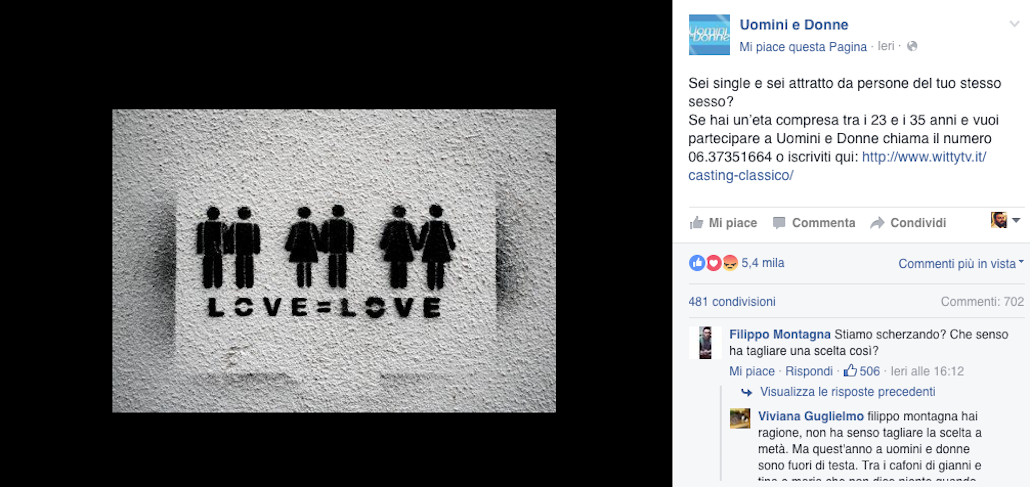Expand Commenti più in vista sorting dropdown

961,264
